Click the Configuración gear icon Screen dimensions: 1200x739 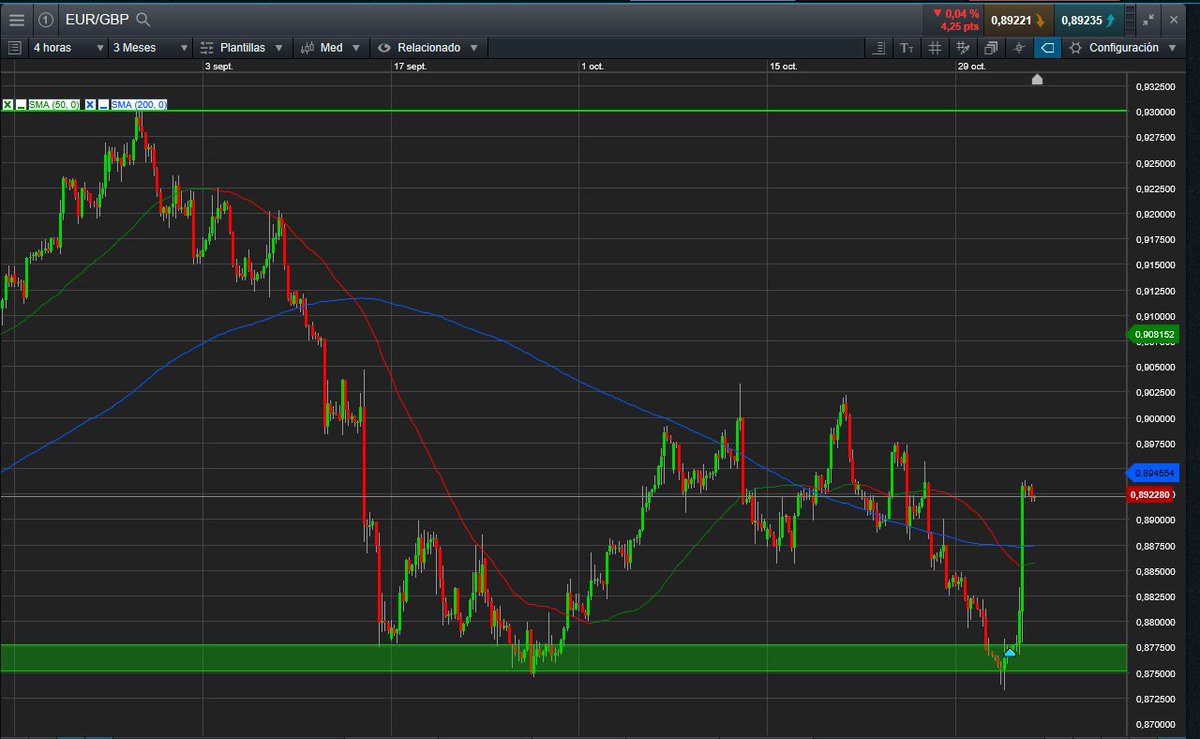(x=1075, y=47)
